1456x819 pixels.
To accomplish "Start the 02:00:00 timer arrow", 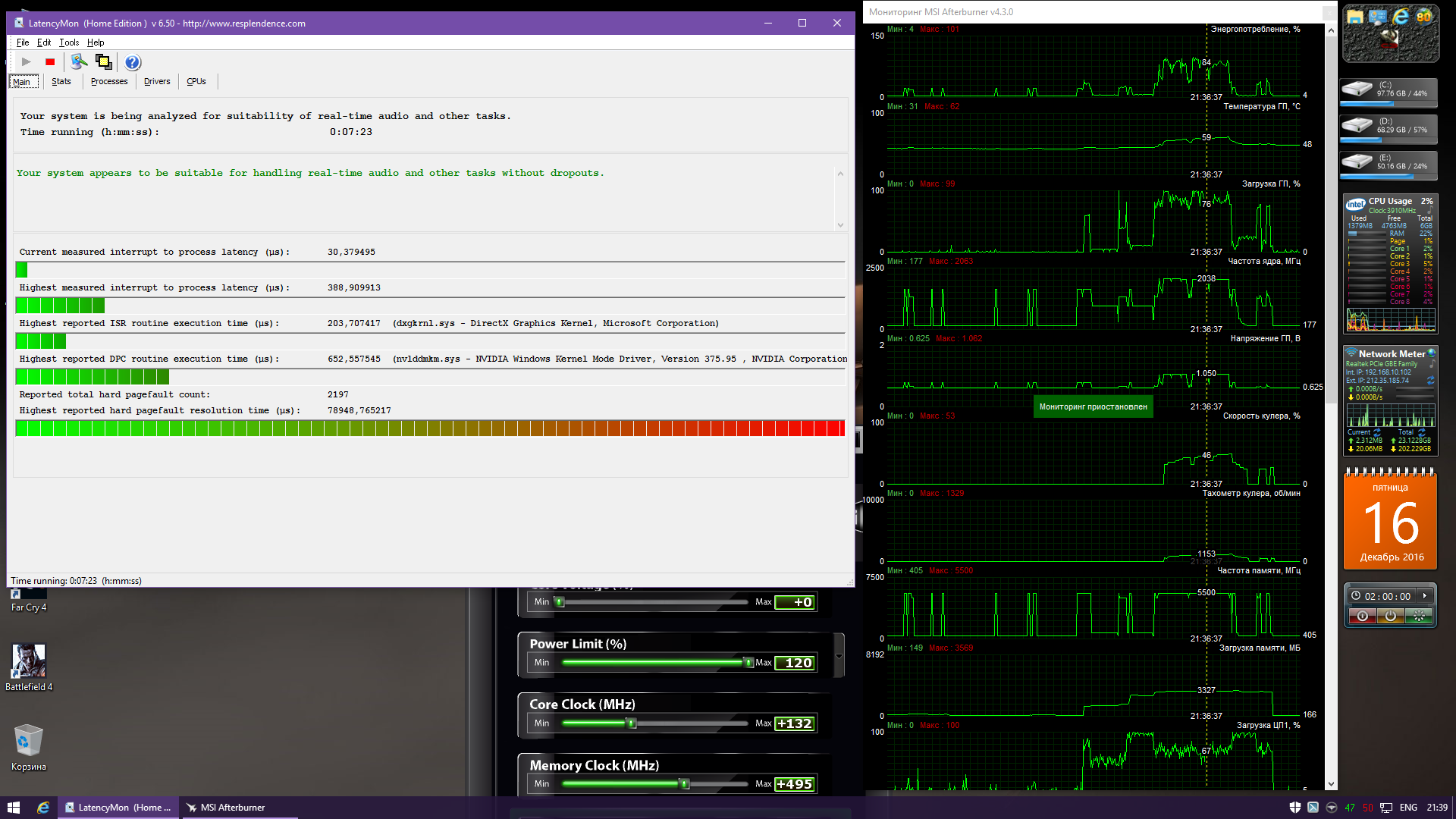I will click(1425, 596).
